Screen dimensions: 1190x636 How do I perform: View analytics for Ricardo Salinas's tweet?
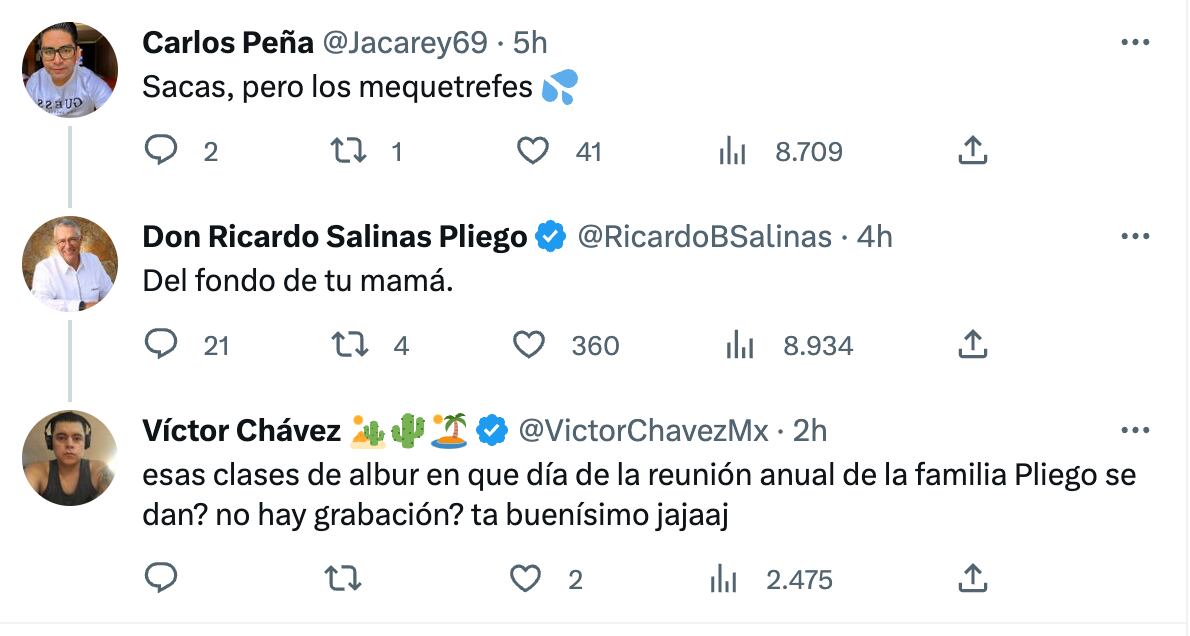click(739, 345)
